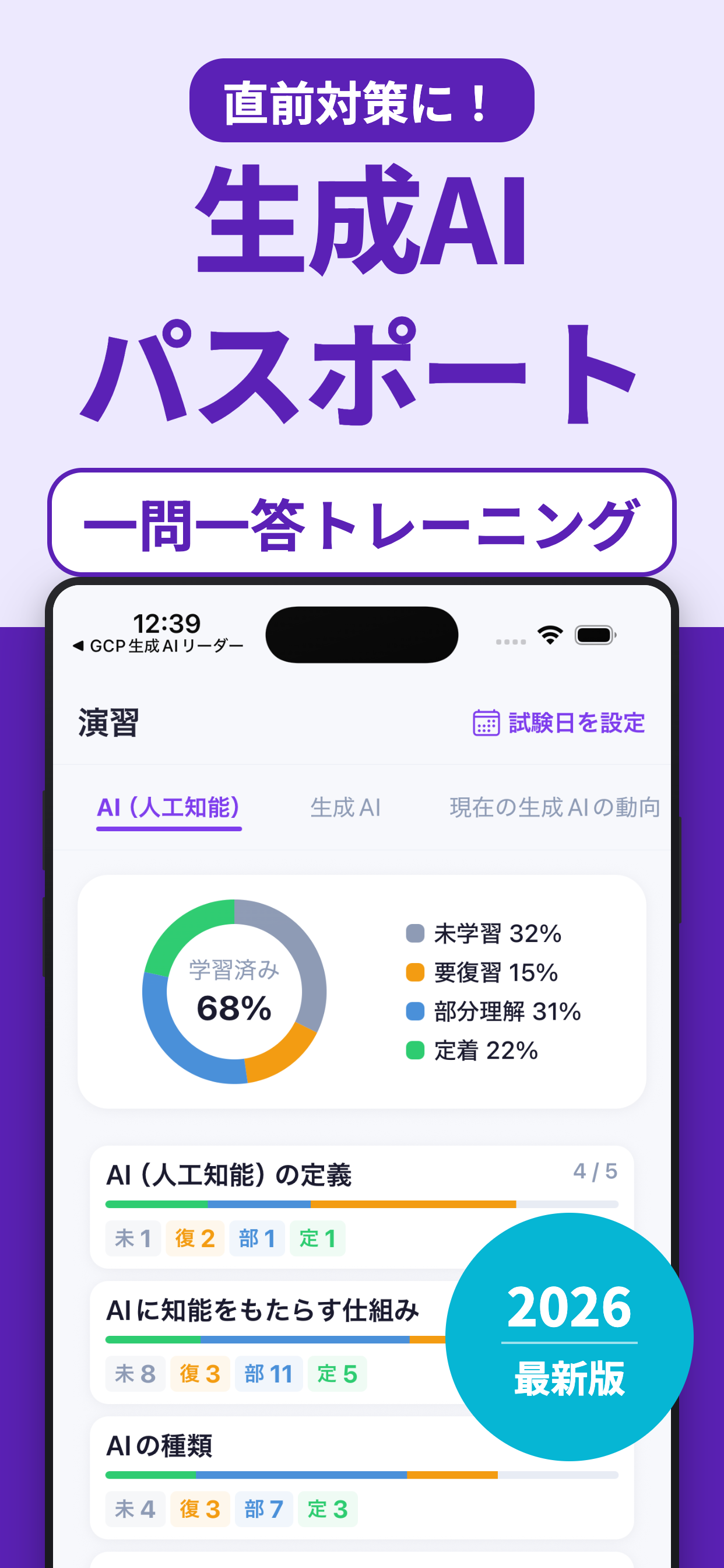Tap the orange 要復習 legend square

tap(415, 972)
